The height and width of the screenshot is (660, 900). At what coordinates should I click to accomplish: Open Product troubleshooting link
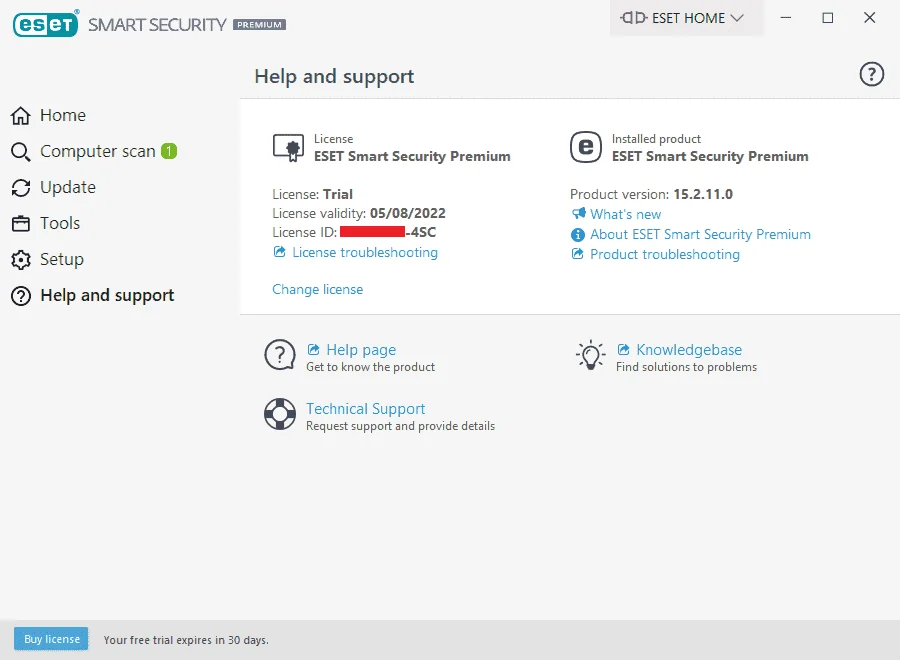(x=665, y=254)
